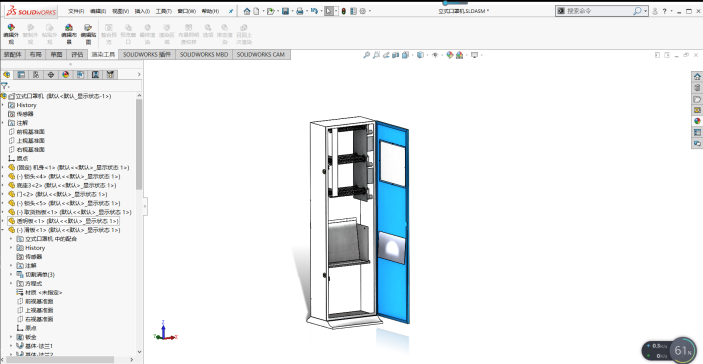Viewport: 703px width, 364px height.
Task: Click the feature tree vertical scrollbar
Action: click(139, 143)
